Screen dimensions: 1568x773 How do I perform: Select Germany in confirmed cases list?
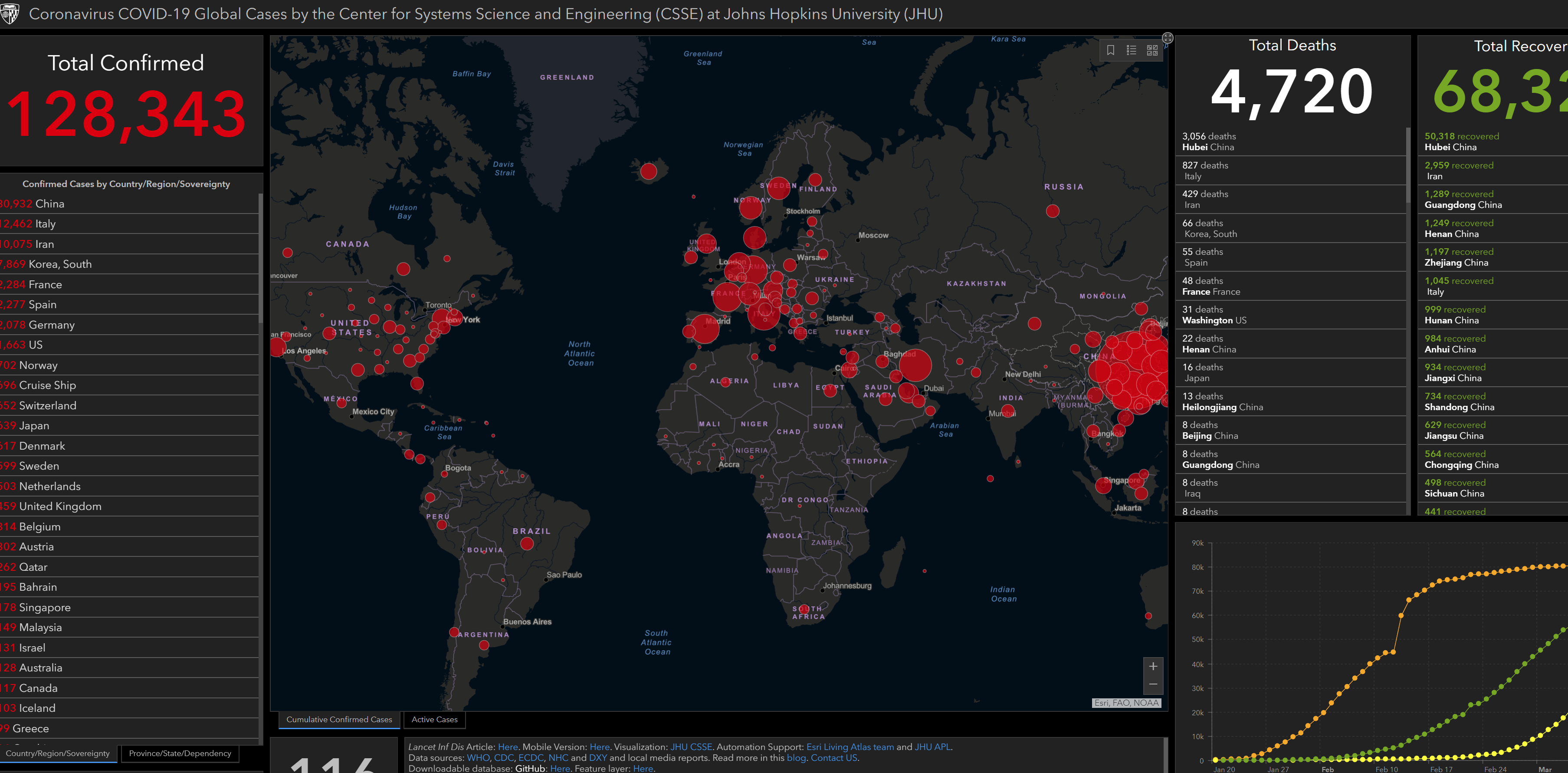(x=129, y=325)
